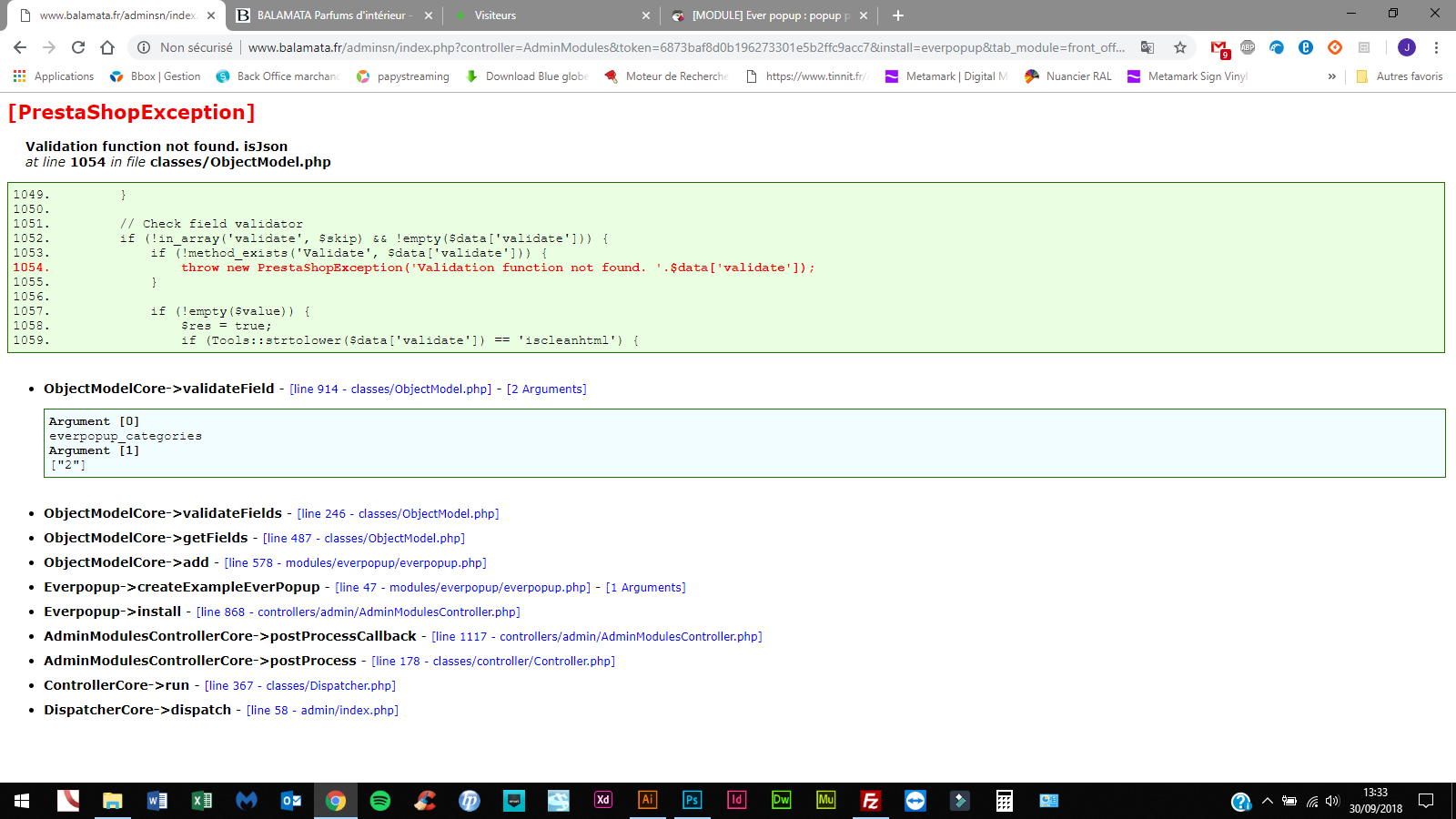The width and height of the screenshot is (1456, 819).
Task: Go to the browser home page
Action: [107, 47]
